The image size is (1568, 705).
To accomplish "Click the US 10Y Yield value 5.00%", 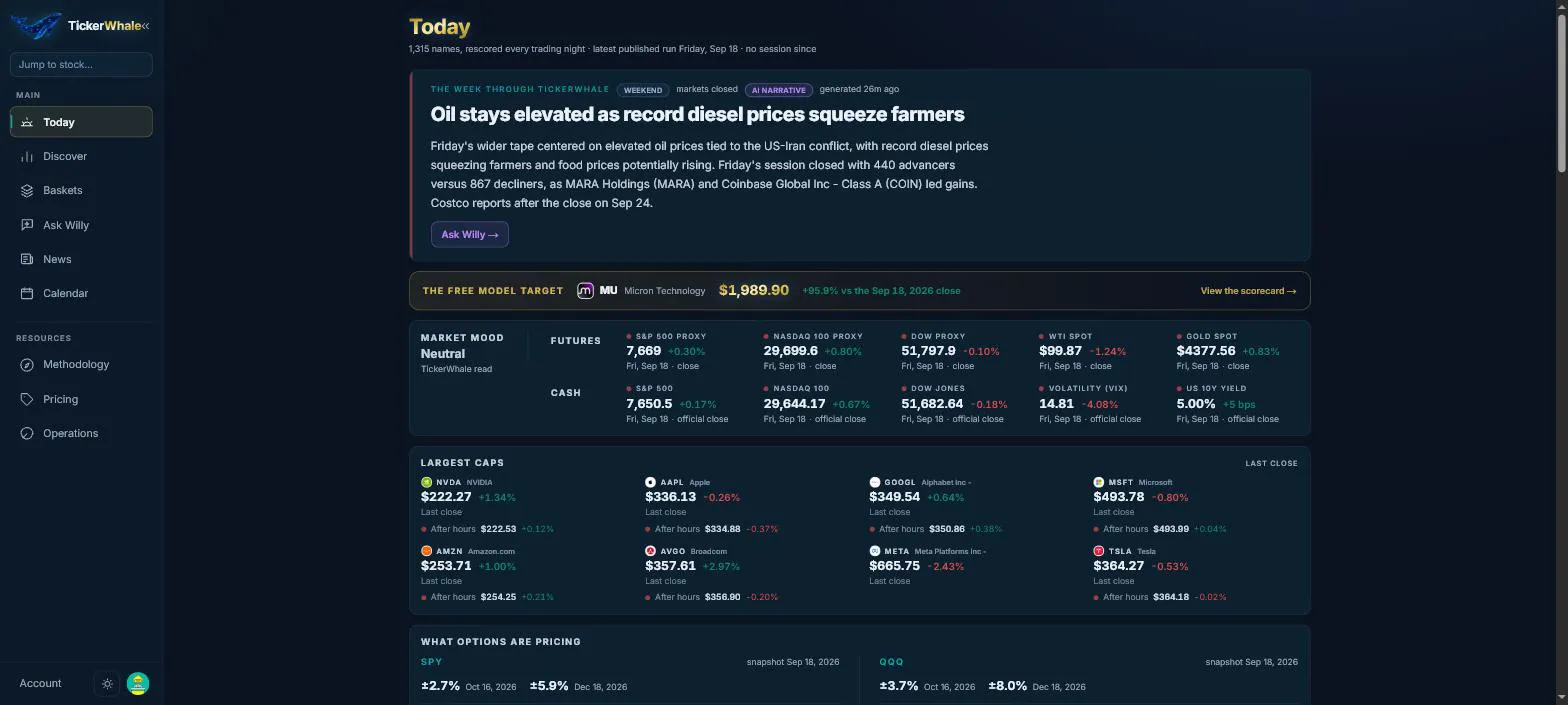I will (x=1196, y=404).
